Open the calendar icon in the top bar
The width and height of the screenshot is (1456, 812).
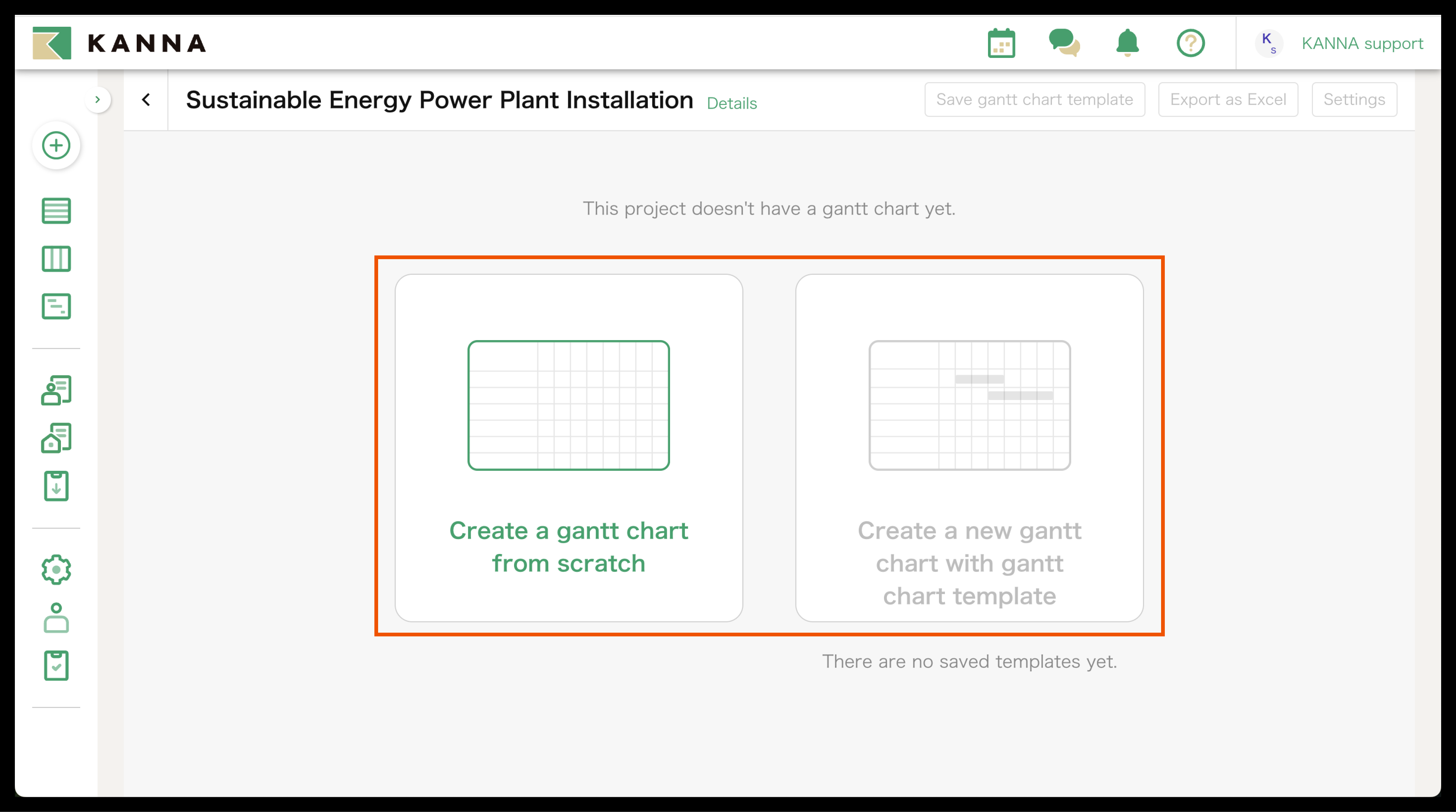click(1002, 43)
